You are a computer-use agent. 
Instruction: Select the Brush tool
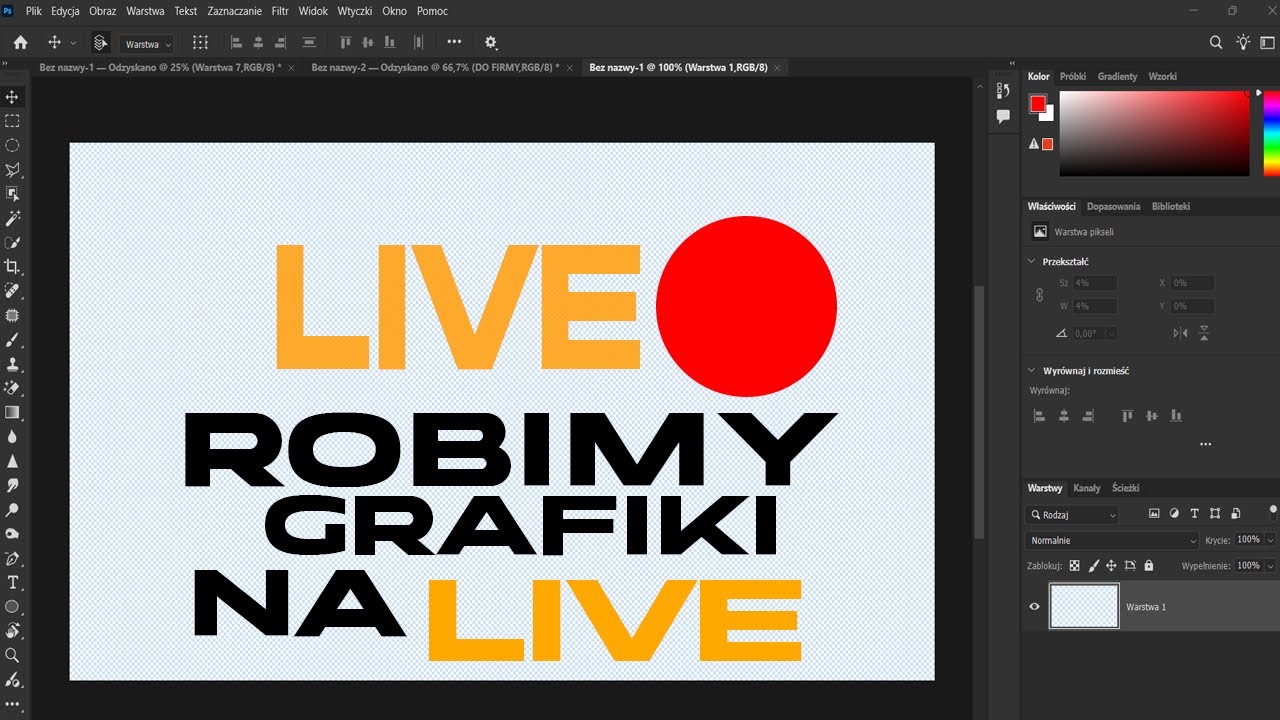coord(13,340)
